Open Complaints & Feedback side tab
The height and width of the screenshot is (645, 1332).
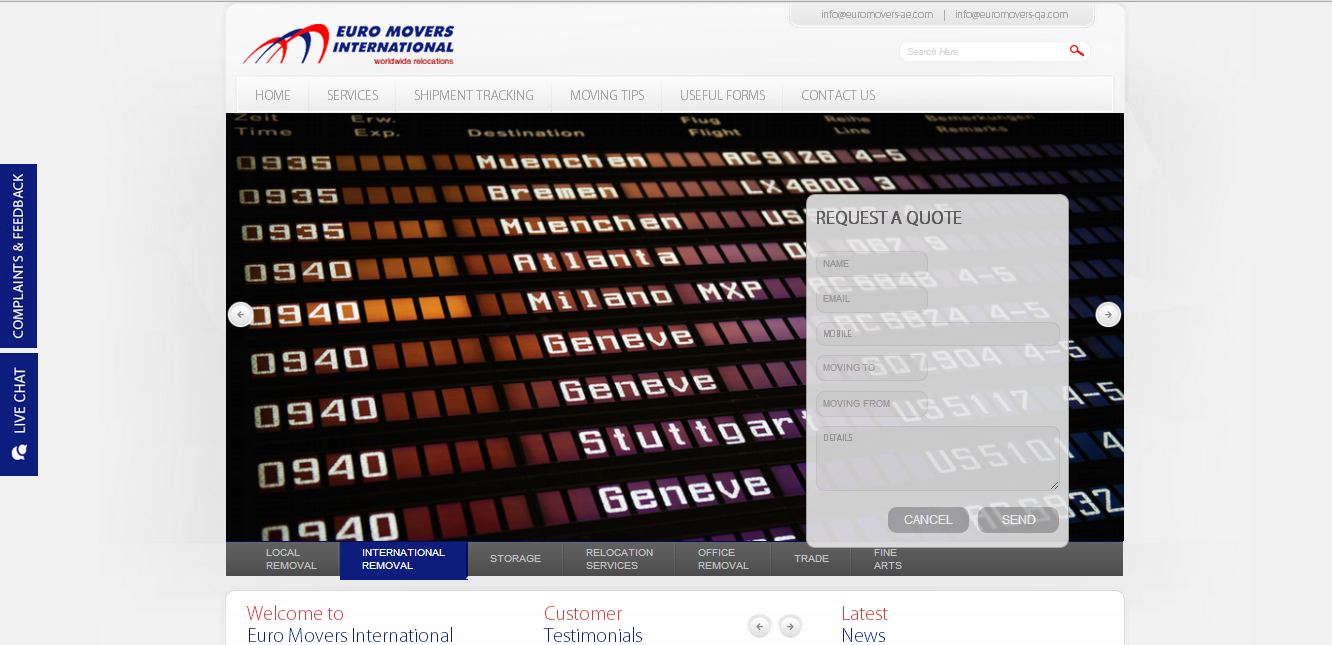[x=19, y=256]
